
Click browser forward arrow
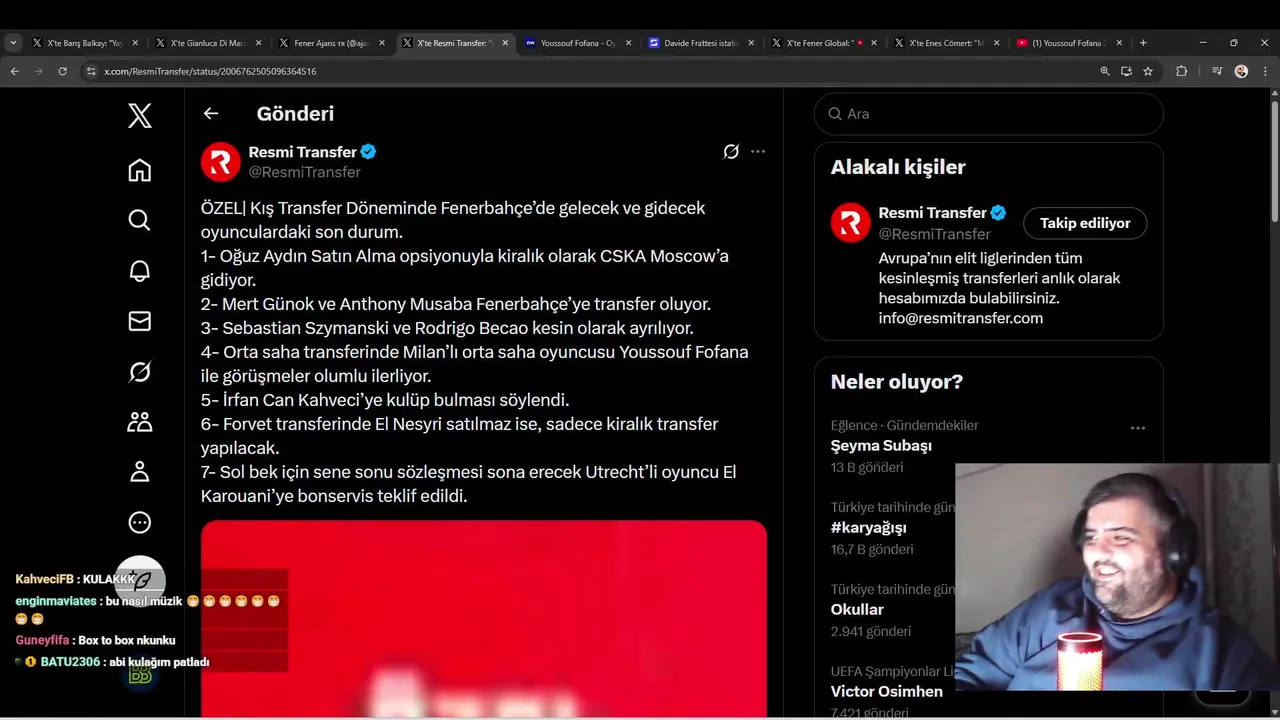coord(39,71)
